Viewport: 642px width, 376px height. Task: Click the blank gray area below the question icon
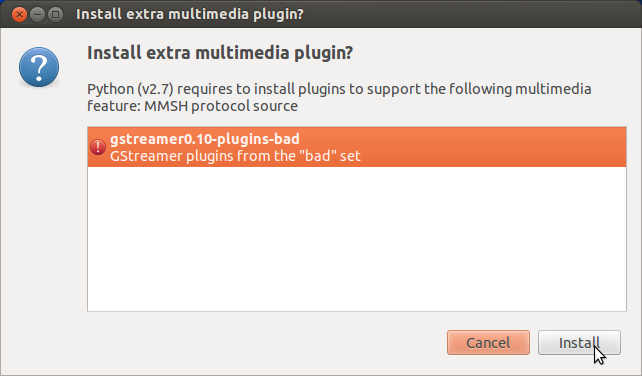click(x=39, y=205)
